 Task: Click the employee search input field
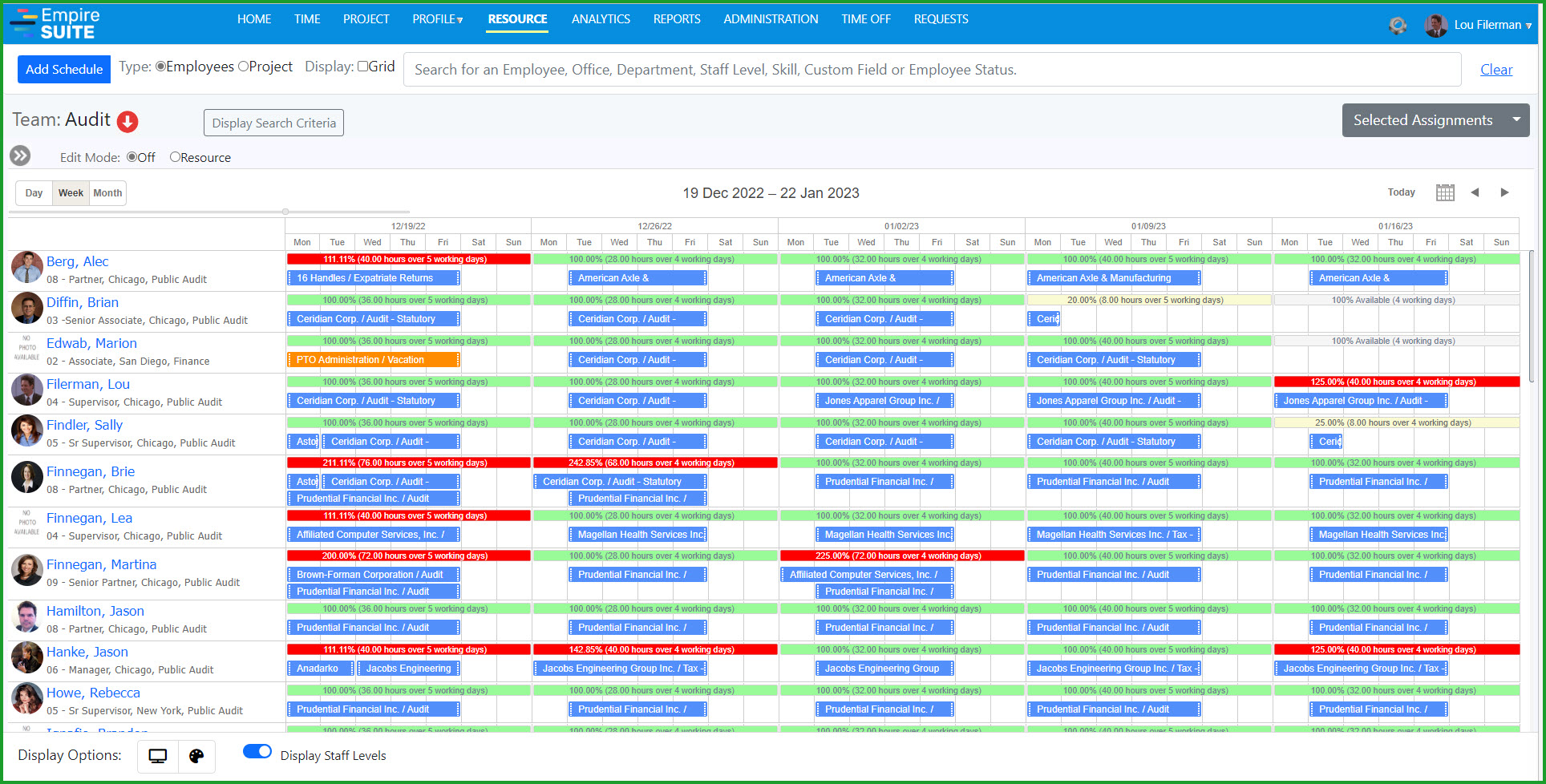[x=932, y=70]
